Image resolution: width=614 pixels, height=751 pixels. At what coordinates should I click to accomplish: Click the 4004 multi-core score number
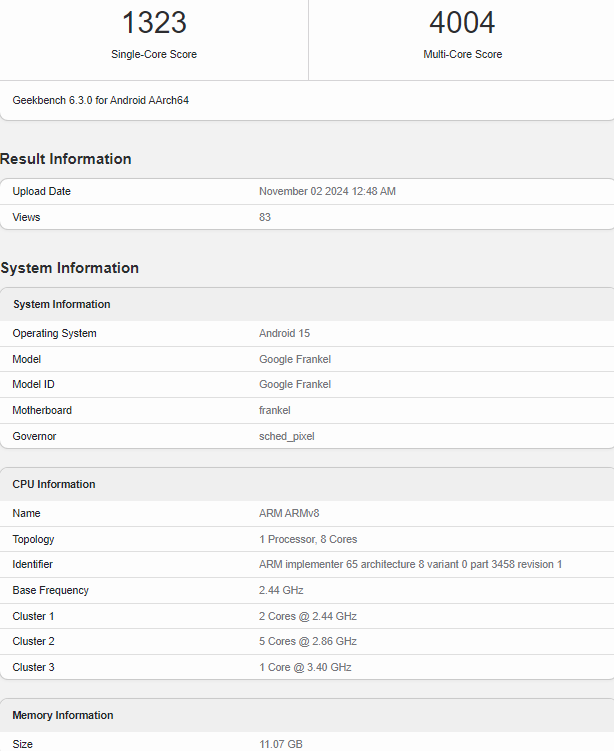(x=462, y=23)
